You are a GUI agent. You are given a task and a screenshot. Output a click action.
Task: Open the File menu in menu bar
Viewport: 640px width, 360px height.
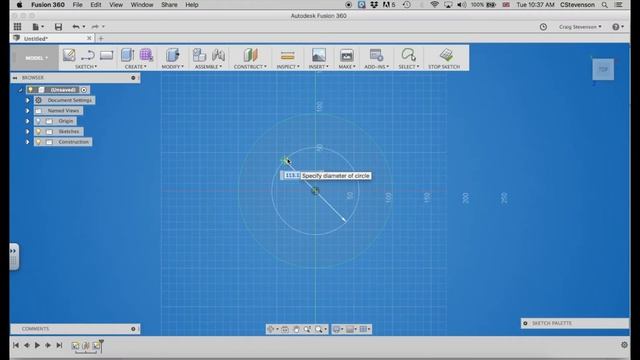pyautogui.click(x=77, y=5)
